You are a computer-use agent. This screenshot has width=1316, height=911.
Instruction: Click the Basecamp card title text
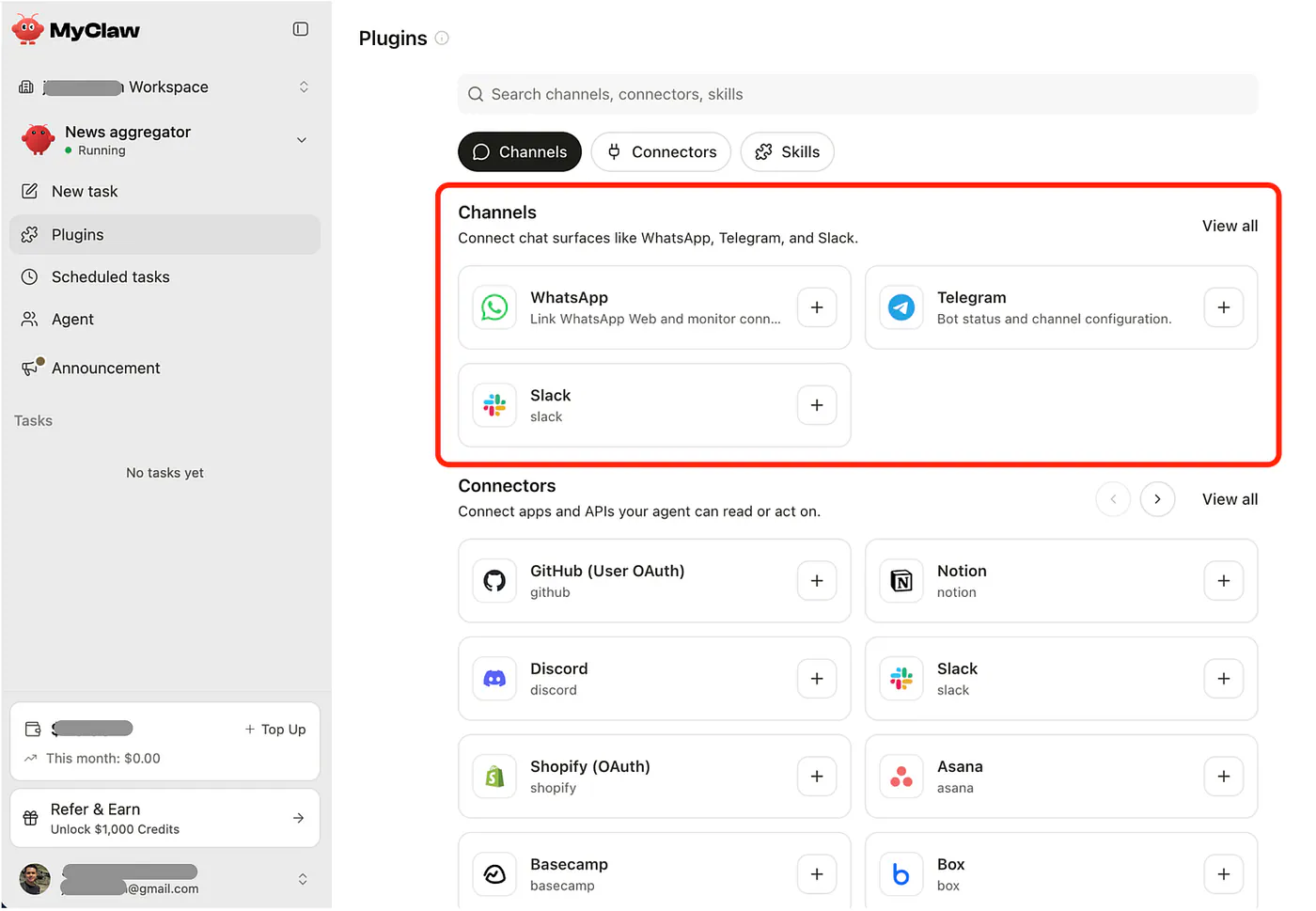[x=569, y=865]
